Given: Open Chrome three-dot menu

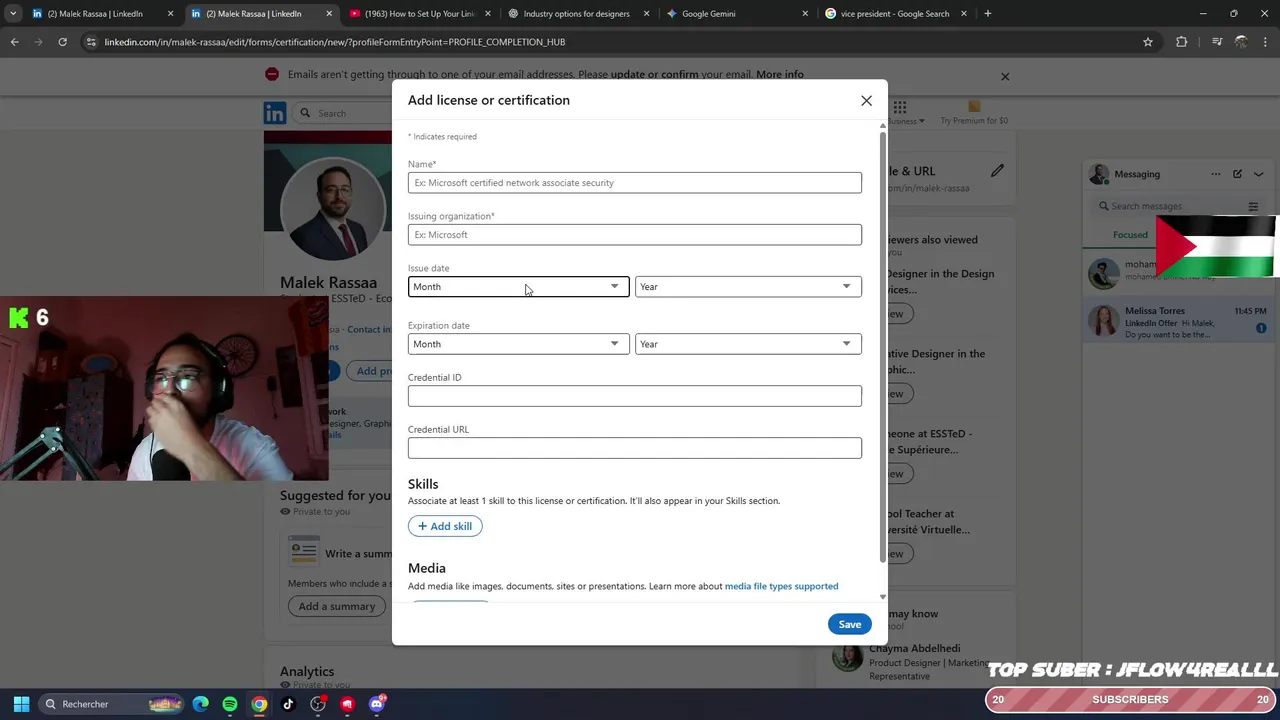Looking at the screenshot, I should (x=1266, y=42).
